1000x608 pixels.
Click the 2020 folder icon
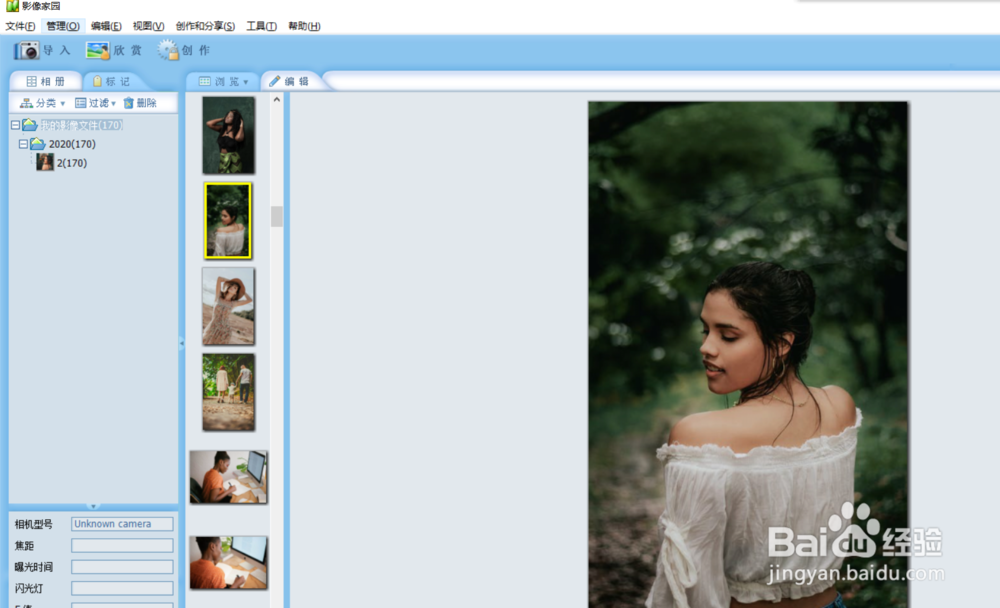(38, 144)
